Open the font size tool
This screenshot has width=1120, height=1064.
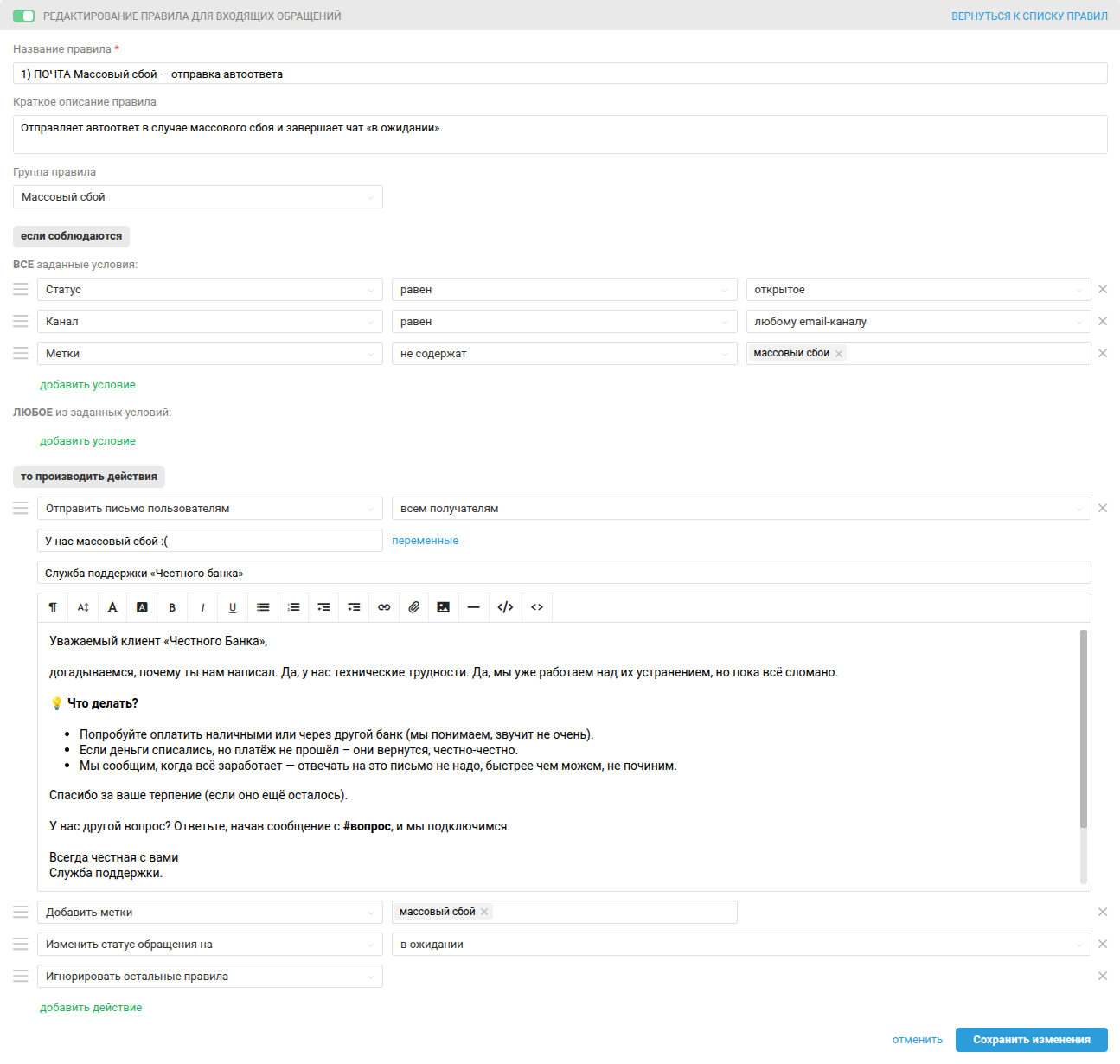[83, 607]
